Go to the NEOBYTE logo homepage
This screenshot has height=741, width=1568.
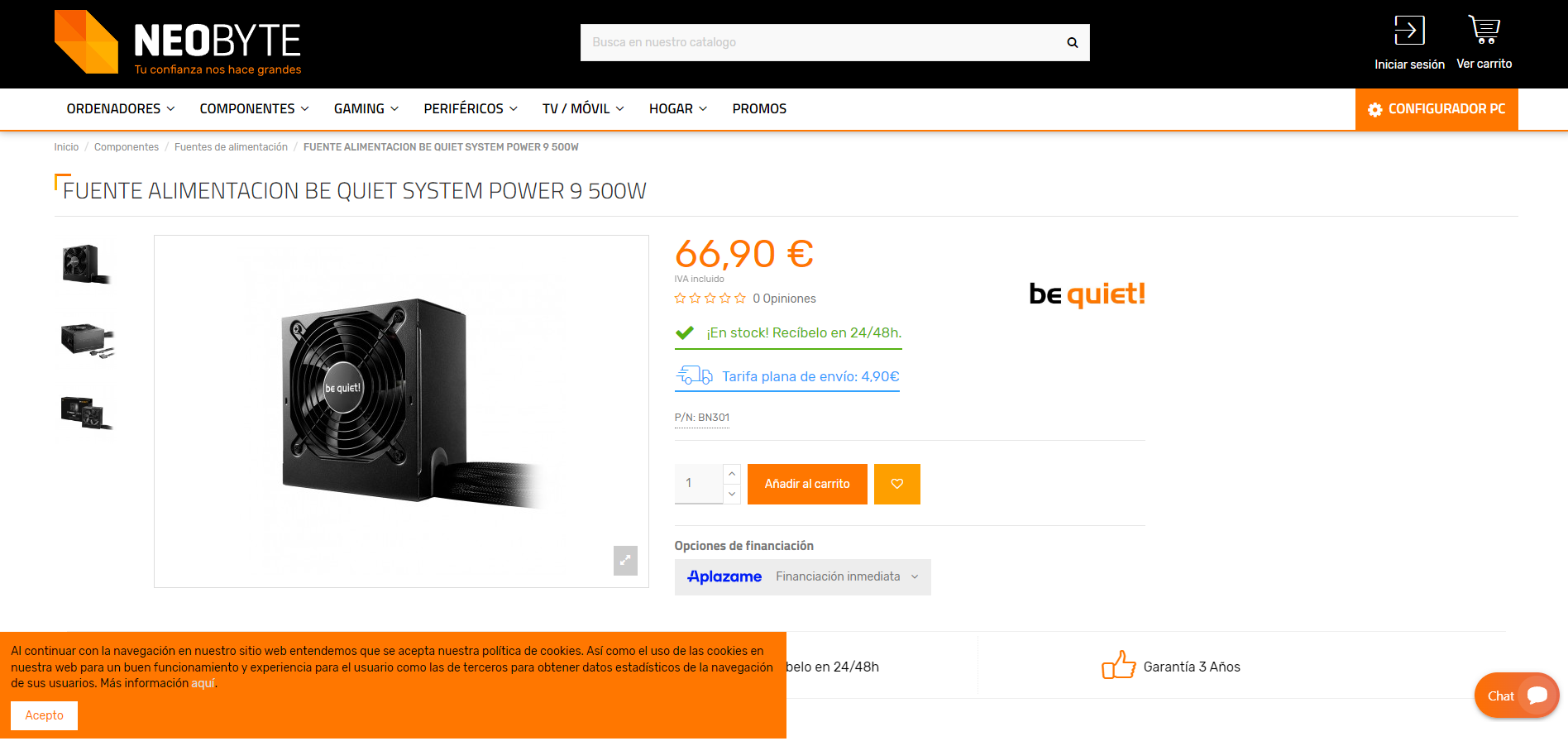178,42
